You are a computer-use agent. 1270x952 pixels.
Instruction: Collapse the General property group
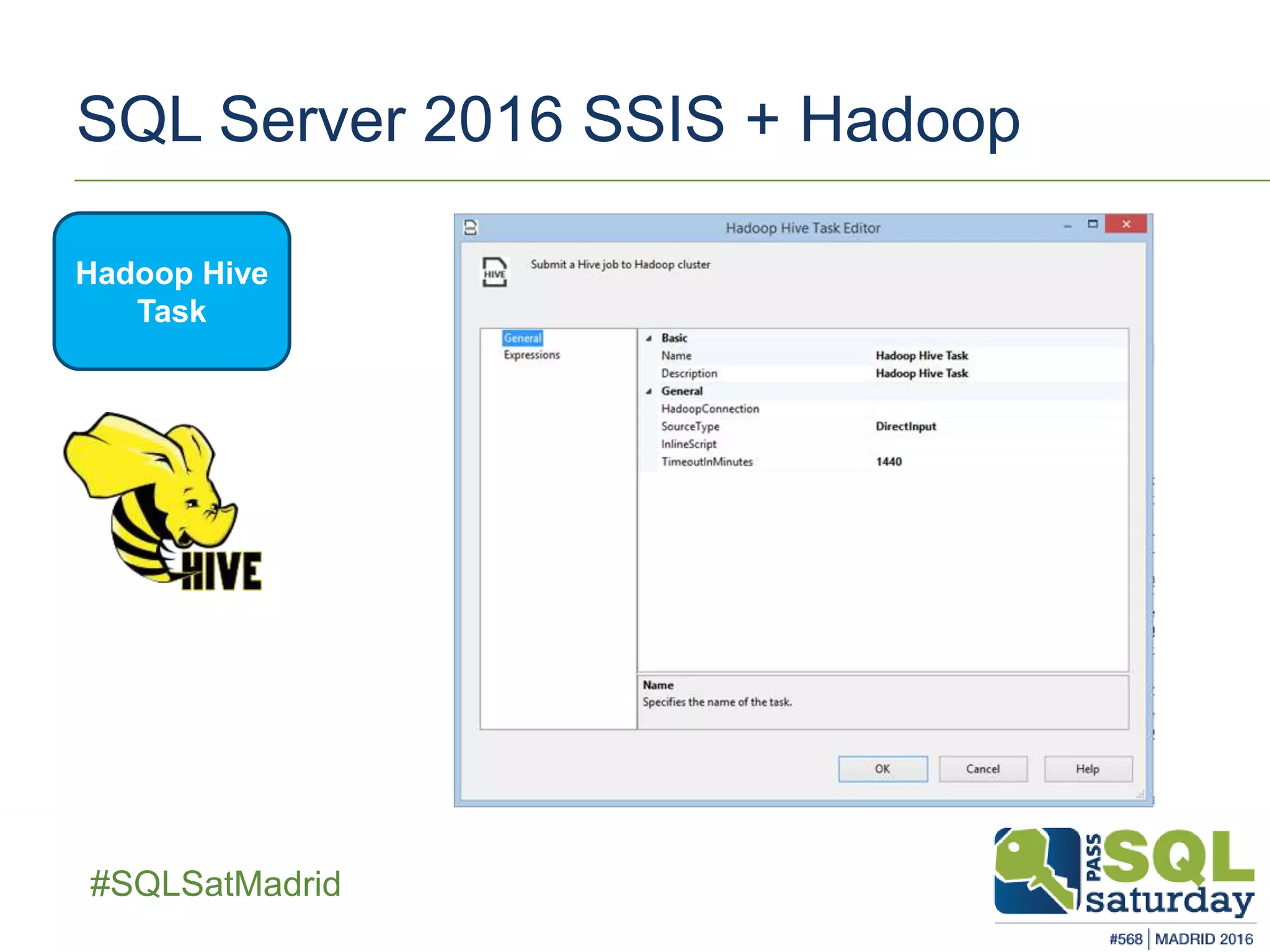[649, 392]
